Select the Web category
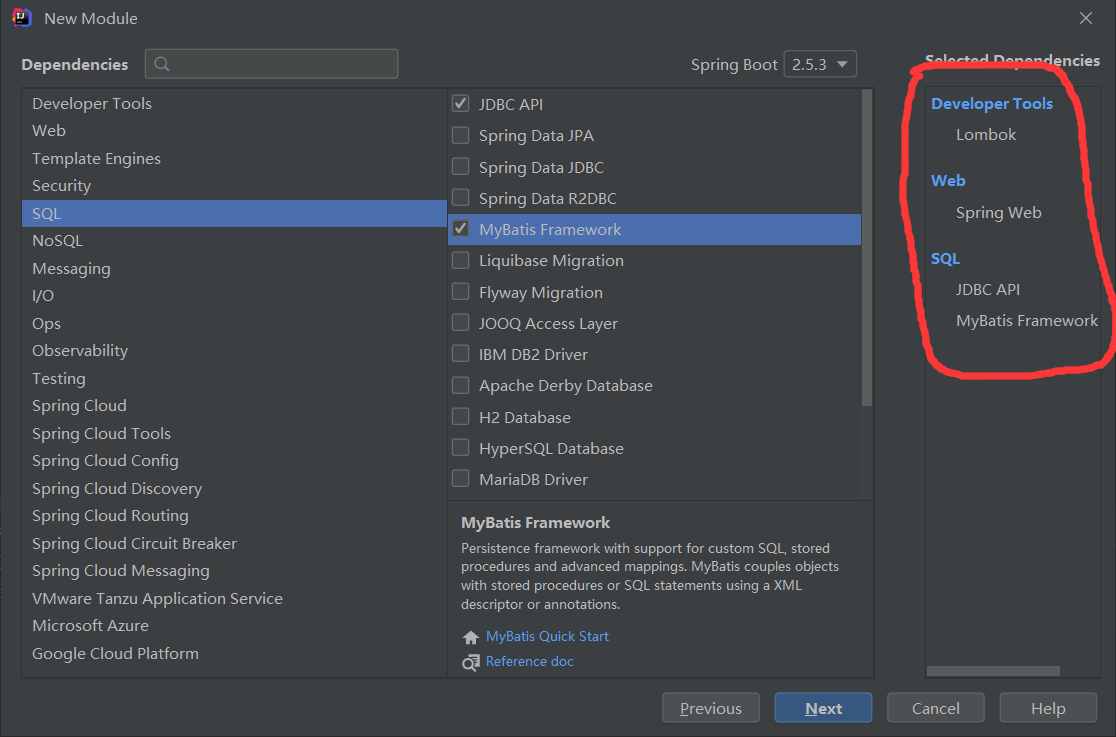 tap(234, 130)
